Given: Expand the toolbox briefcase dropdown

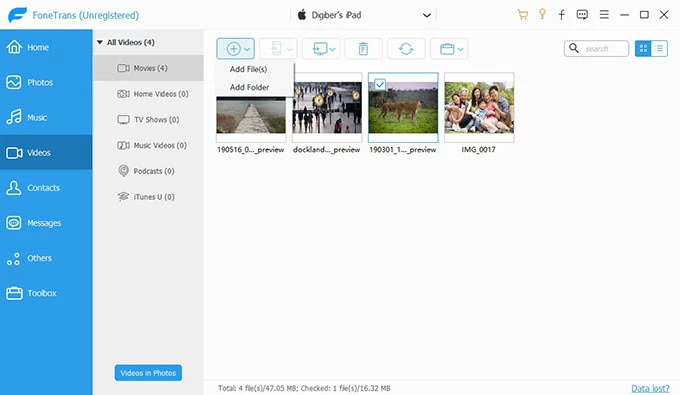Looking at the screenshot, I should click(x=461, y=49).
